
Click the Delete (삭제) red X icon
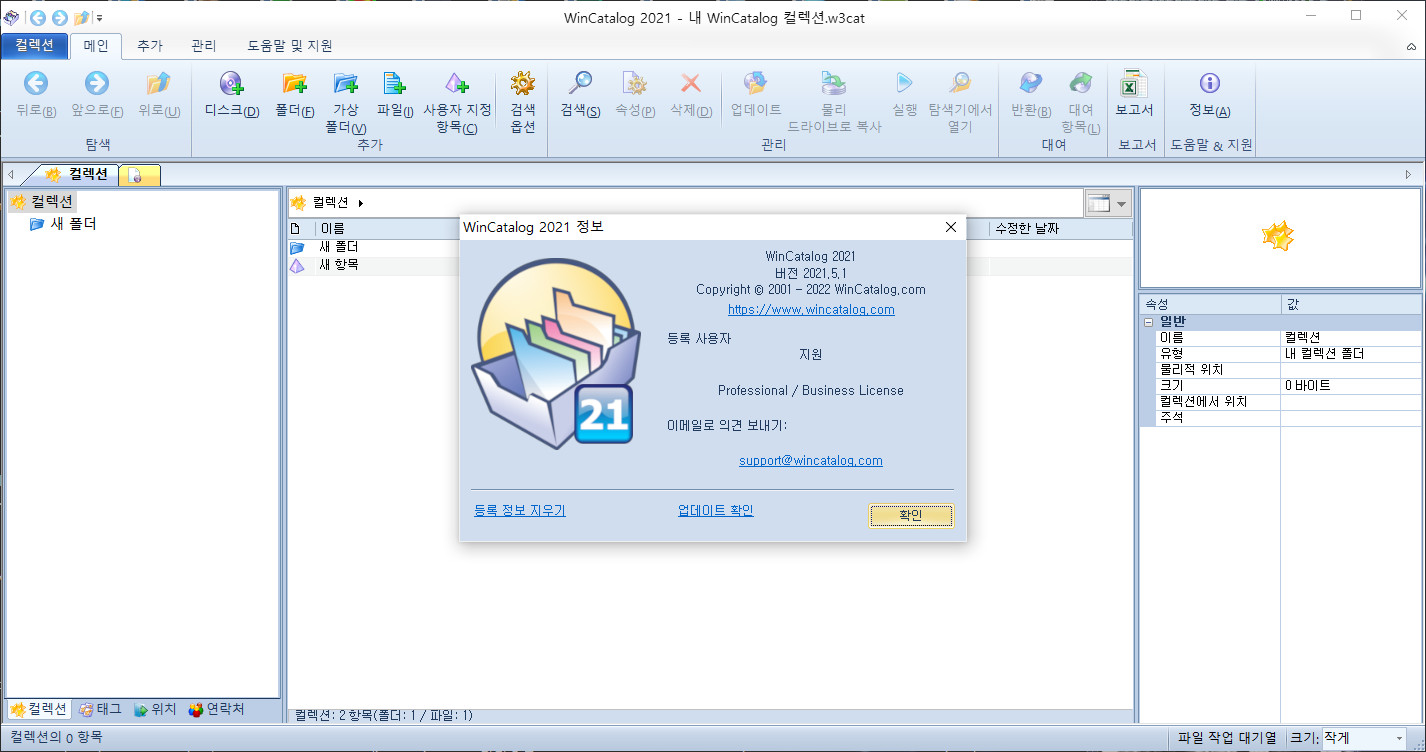coord(691,84)
